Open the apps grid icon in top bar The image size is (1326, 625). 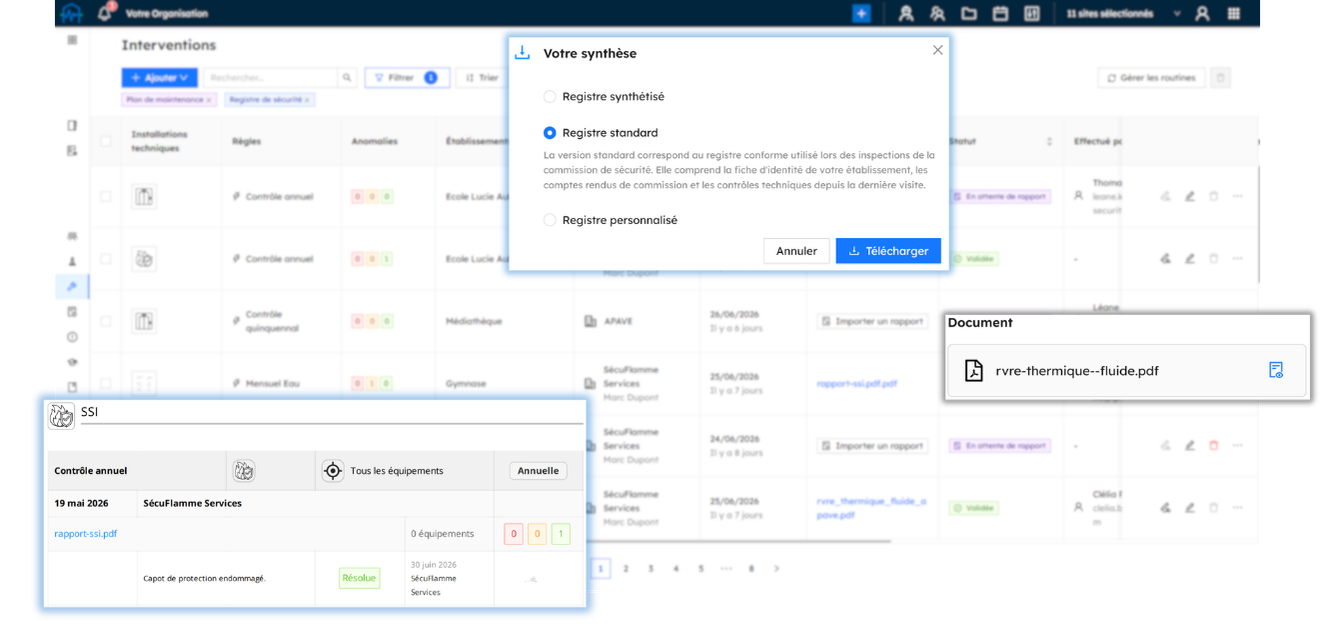pyautogui.click(x=1234, y=13)
